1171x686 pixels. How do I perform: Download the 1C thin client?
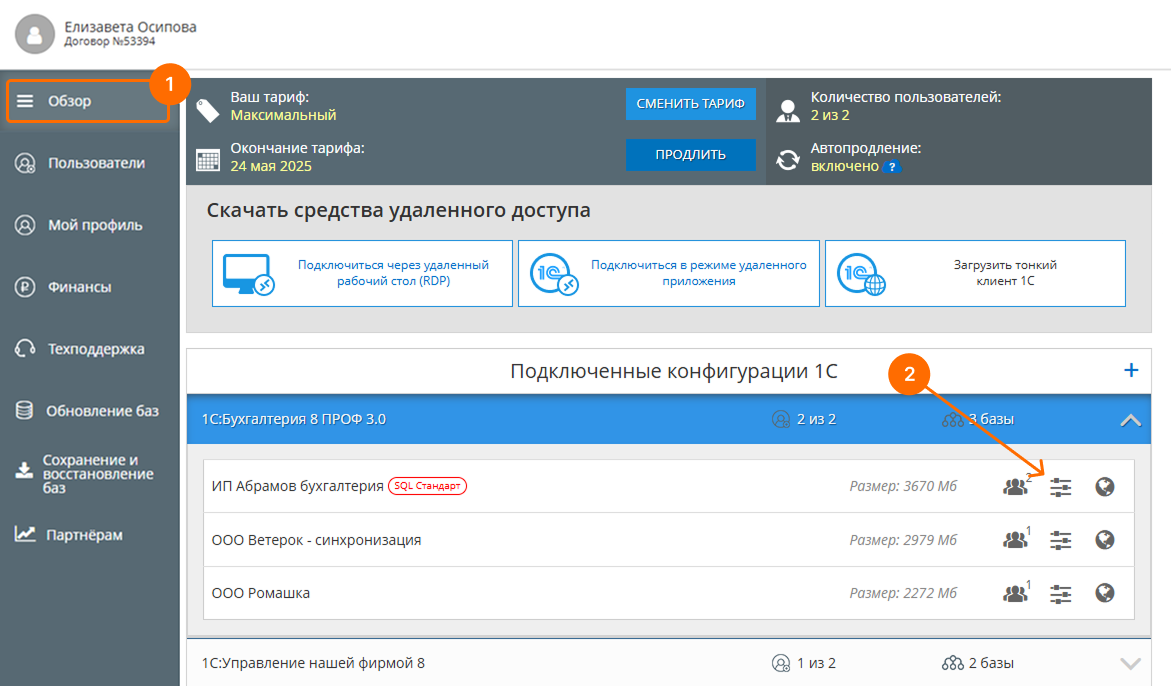pyautogui.click(x=975, y=273)
